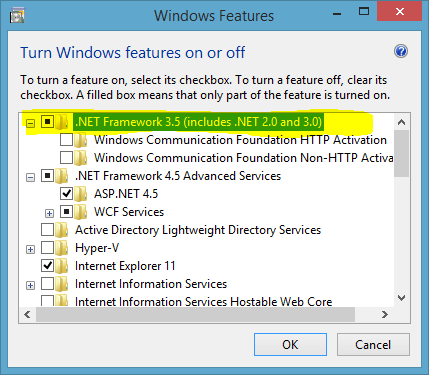Uncheck the ASP.NET 4.5 checkbox
This screenshot has width=429, height=375.
coord(66,194)
